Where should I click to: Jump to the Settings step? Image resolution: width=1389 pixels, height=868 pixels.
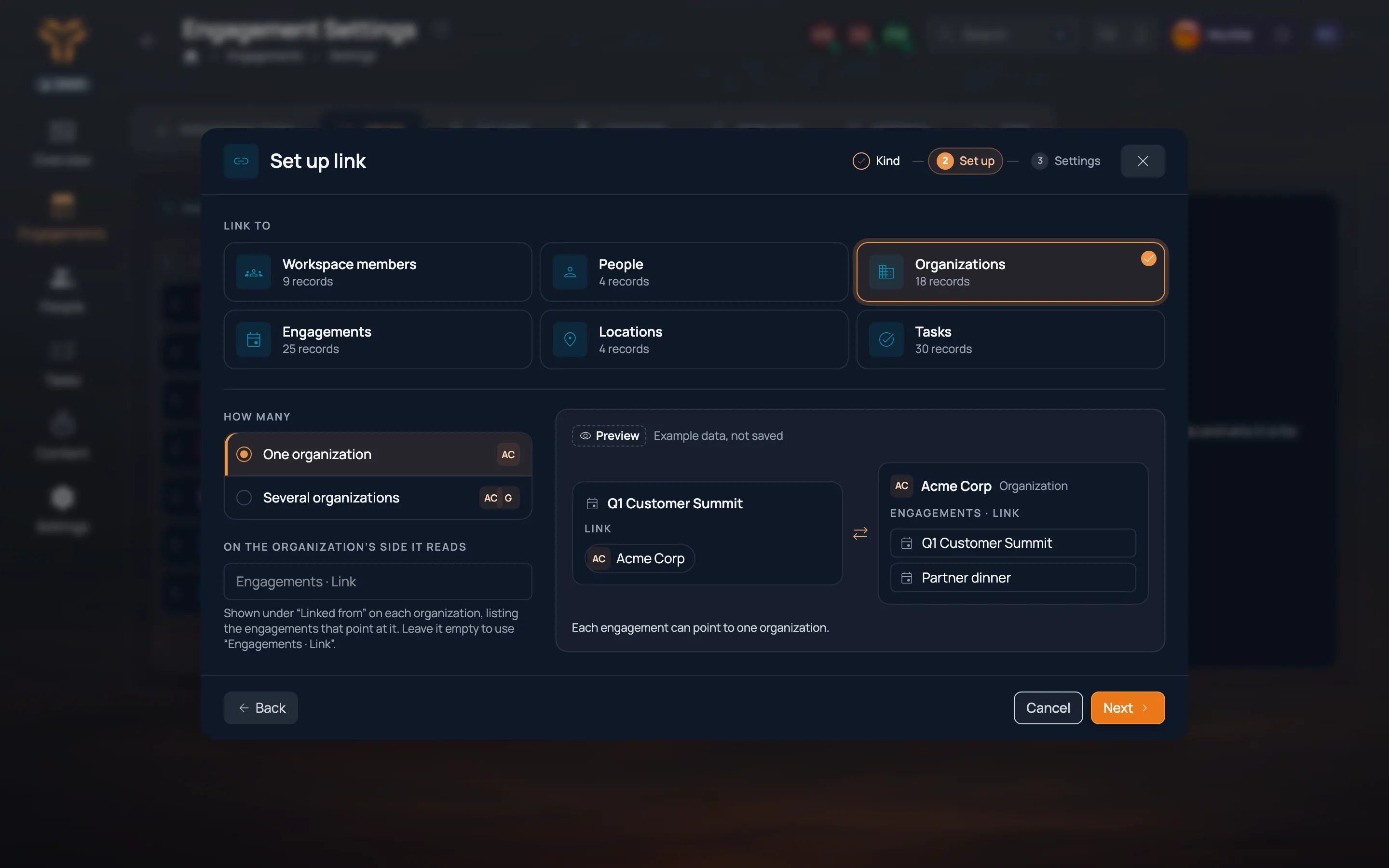[x=1066, y=161]
